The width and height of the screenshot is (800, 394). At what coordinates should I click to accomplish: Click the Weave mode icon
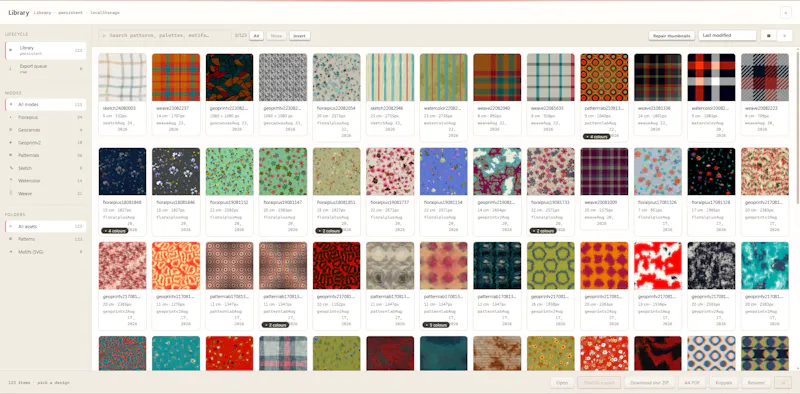[x=11, y=193]
